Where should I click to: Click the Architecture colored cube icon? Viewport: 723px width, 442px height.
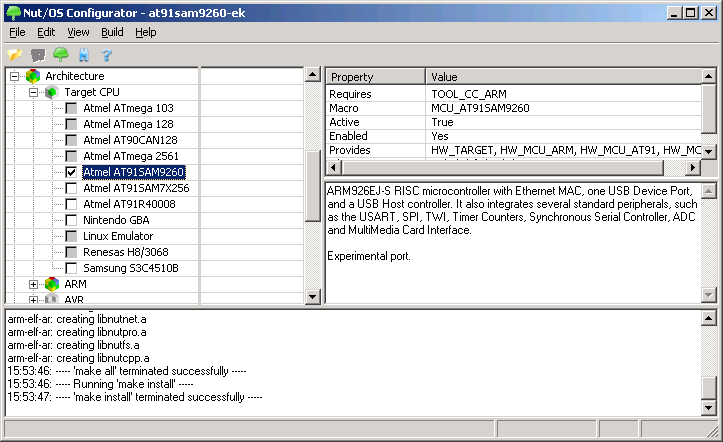coord(33,77)
